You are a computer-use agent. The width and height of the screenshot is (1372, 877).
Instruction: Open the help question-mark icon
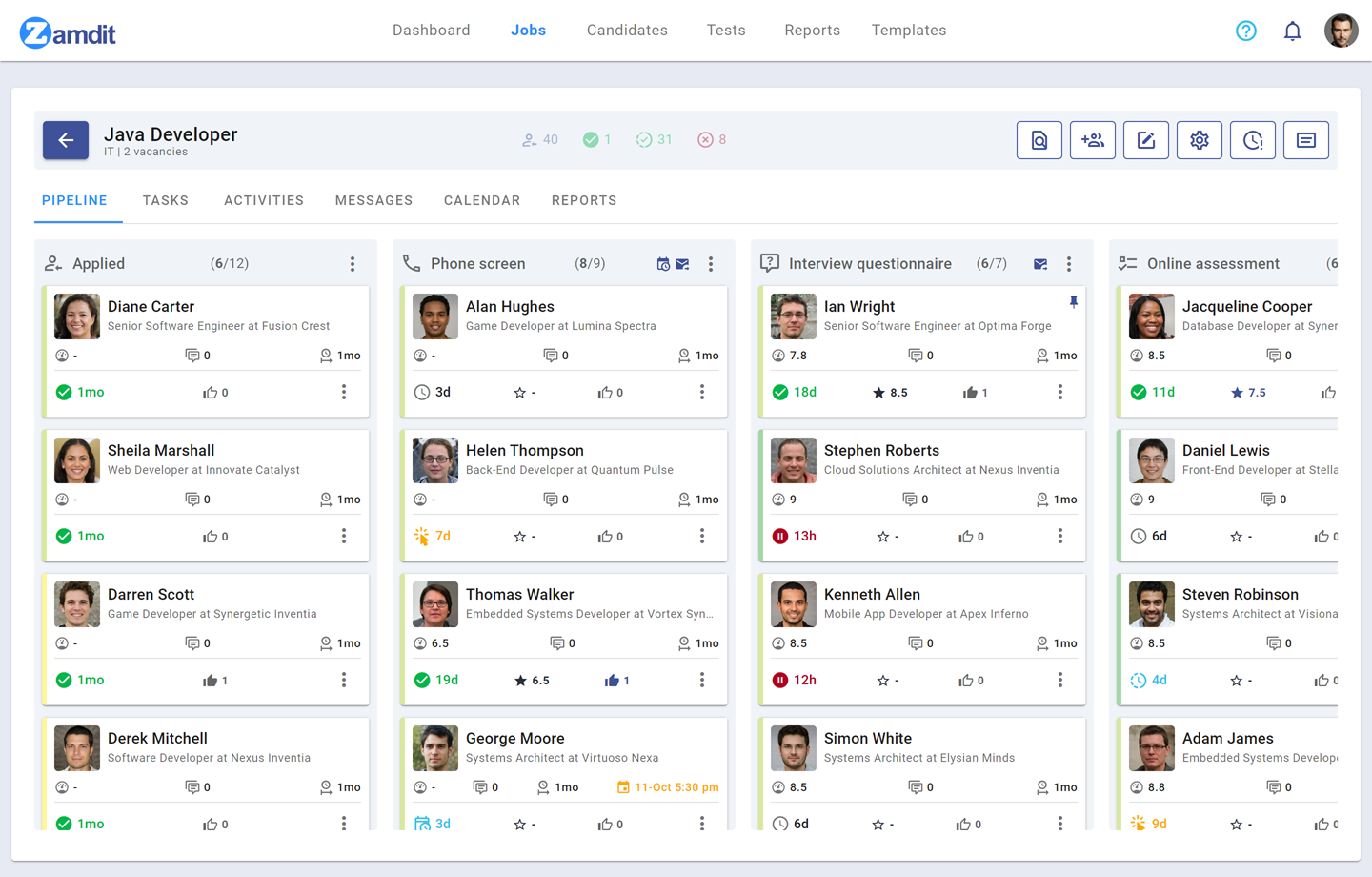pos(1246,30)
